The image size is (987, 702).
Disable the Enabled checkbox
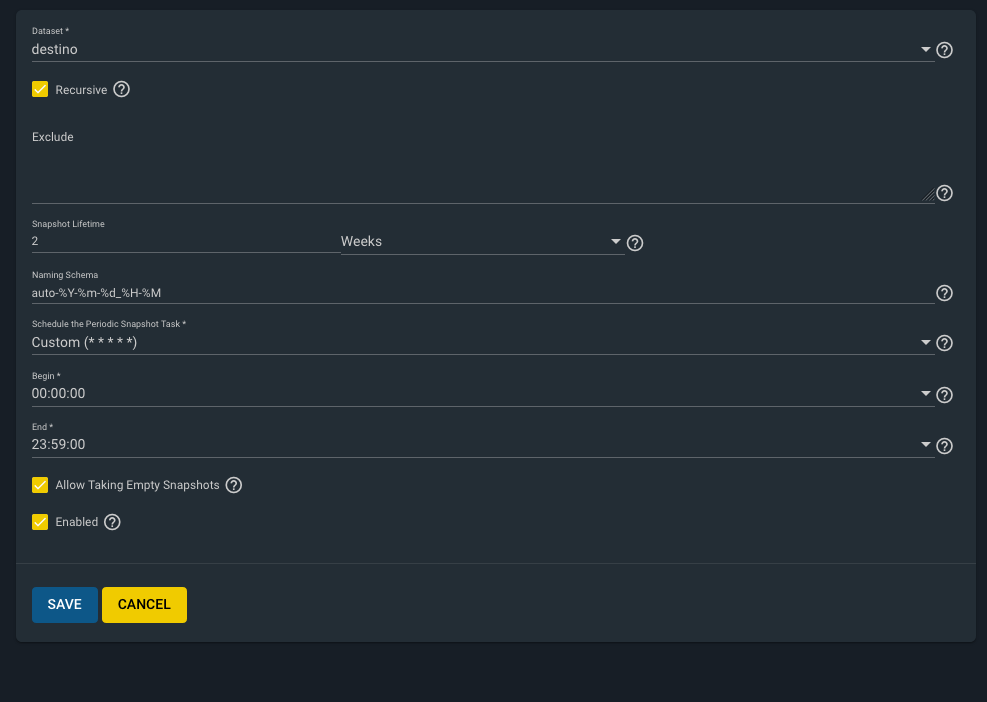(x=40, y=522)
